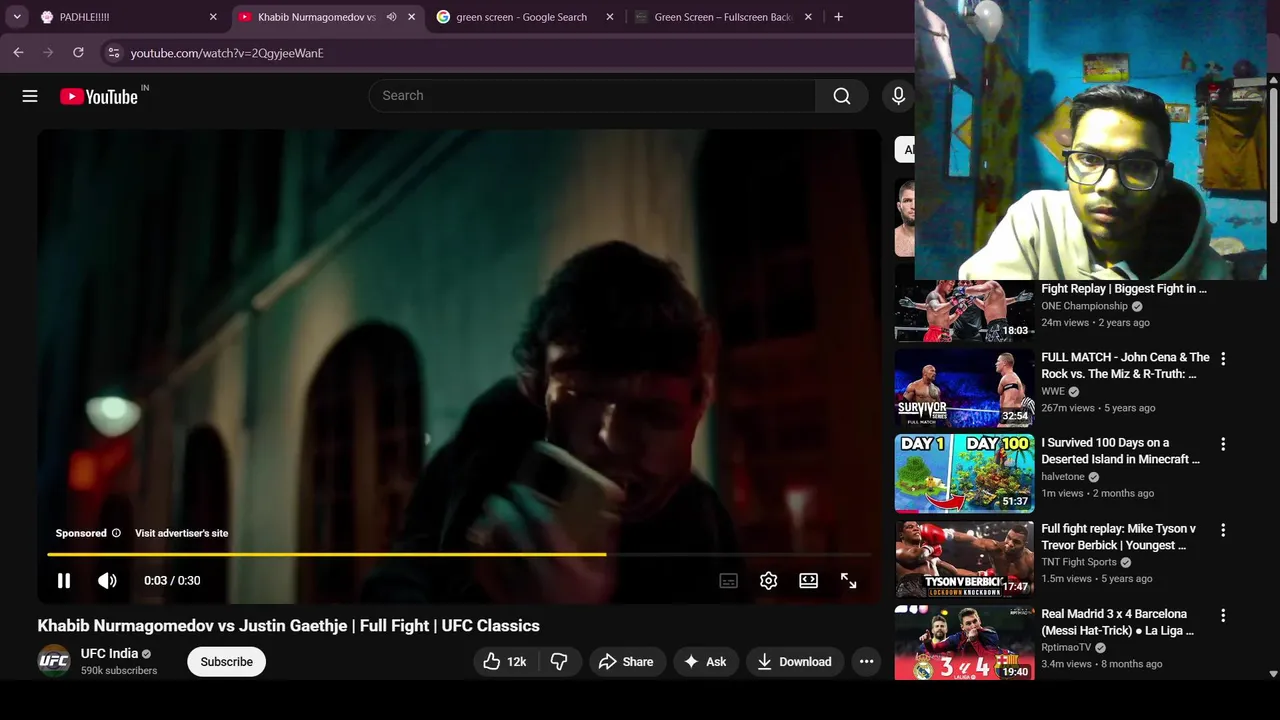Pause the video
Viewport: 1280px width, 720px height.
(x=63, y=581)
